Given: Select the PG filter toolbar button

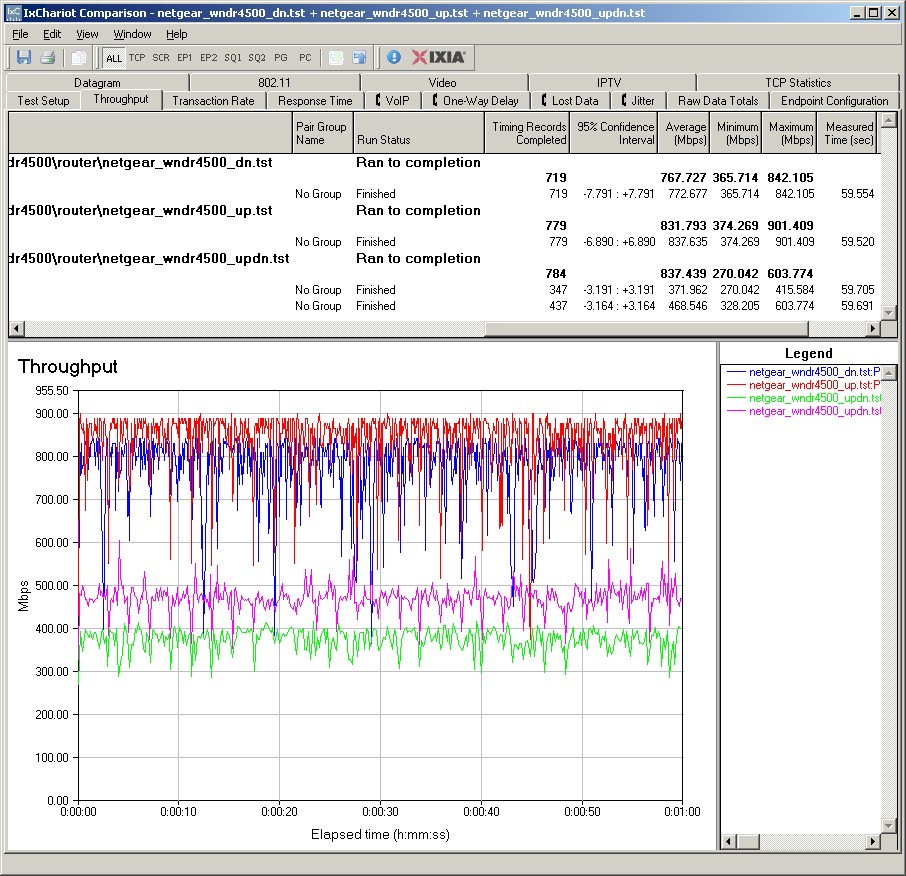Looking at the screenshot, I should (x=281, y=58).
